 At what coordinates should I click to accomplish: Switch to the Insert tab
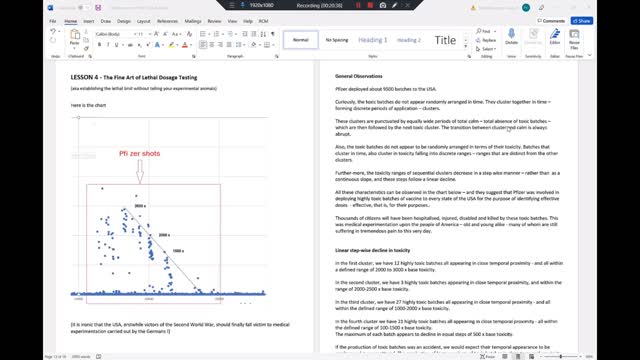point(89,21)
